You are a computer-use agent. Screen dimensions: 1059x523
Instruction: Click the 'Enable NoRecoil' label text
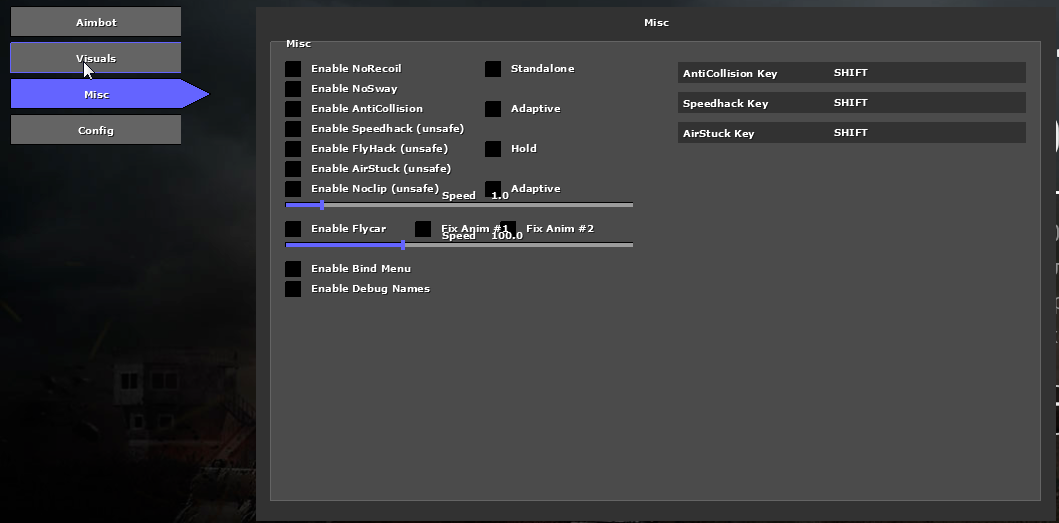(356, 69)
